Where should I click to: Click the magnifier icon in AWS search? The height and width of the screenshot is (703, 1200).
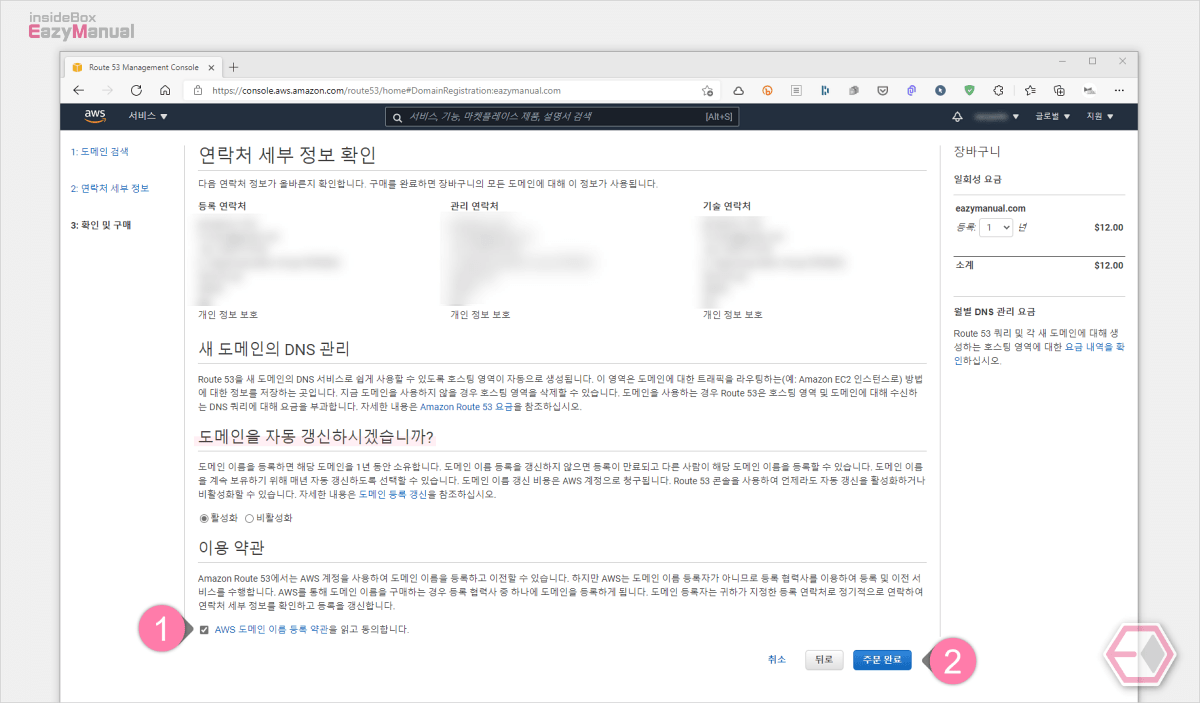coord(397,117)
